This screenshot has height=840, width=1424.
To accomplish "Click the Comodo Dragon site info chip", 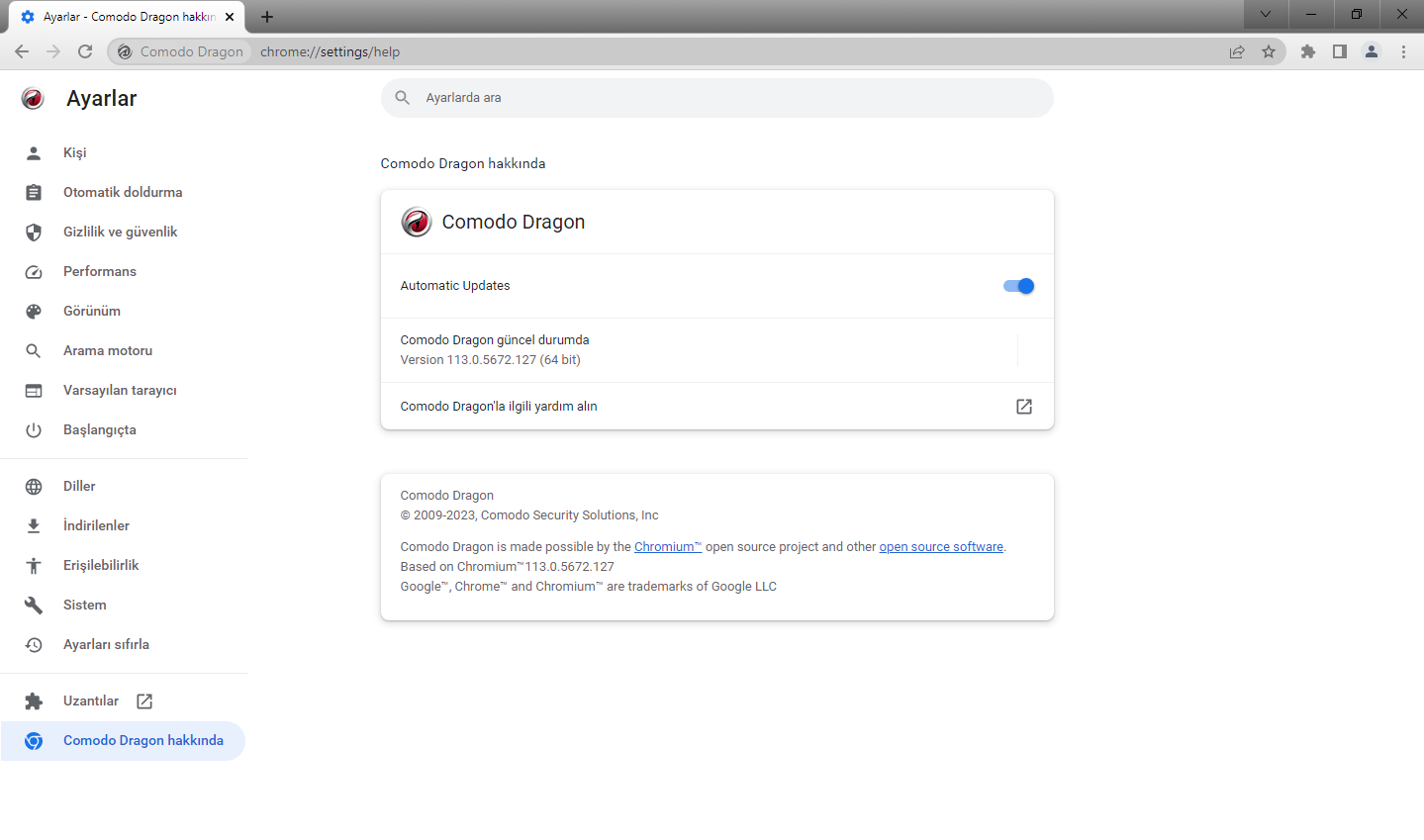I will (x=179, y=51).
